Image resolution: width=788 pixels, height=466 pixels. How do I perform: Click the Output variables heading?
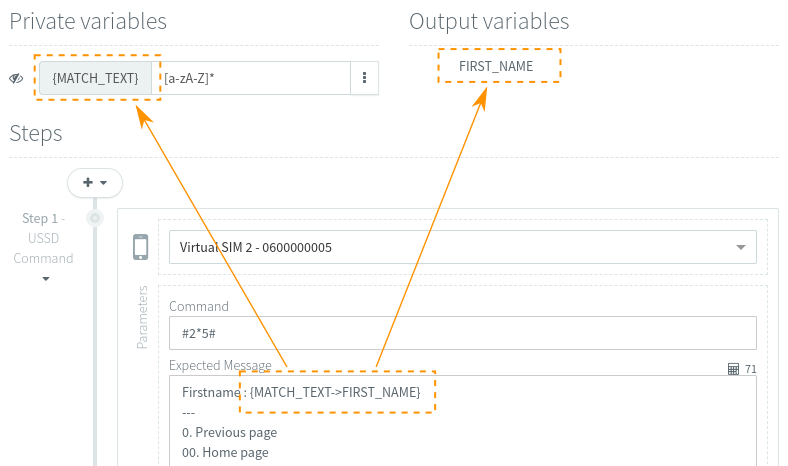coord(489,22)
